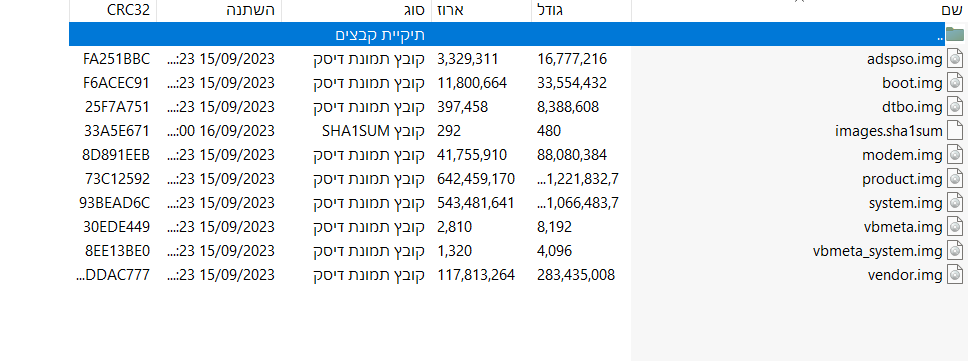The image size is (968, 361).
Task: Click CRC32 value F6ACEC91 of boot.img
Action: coord(117,83)
